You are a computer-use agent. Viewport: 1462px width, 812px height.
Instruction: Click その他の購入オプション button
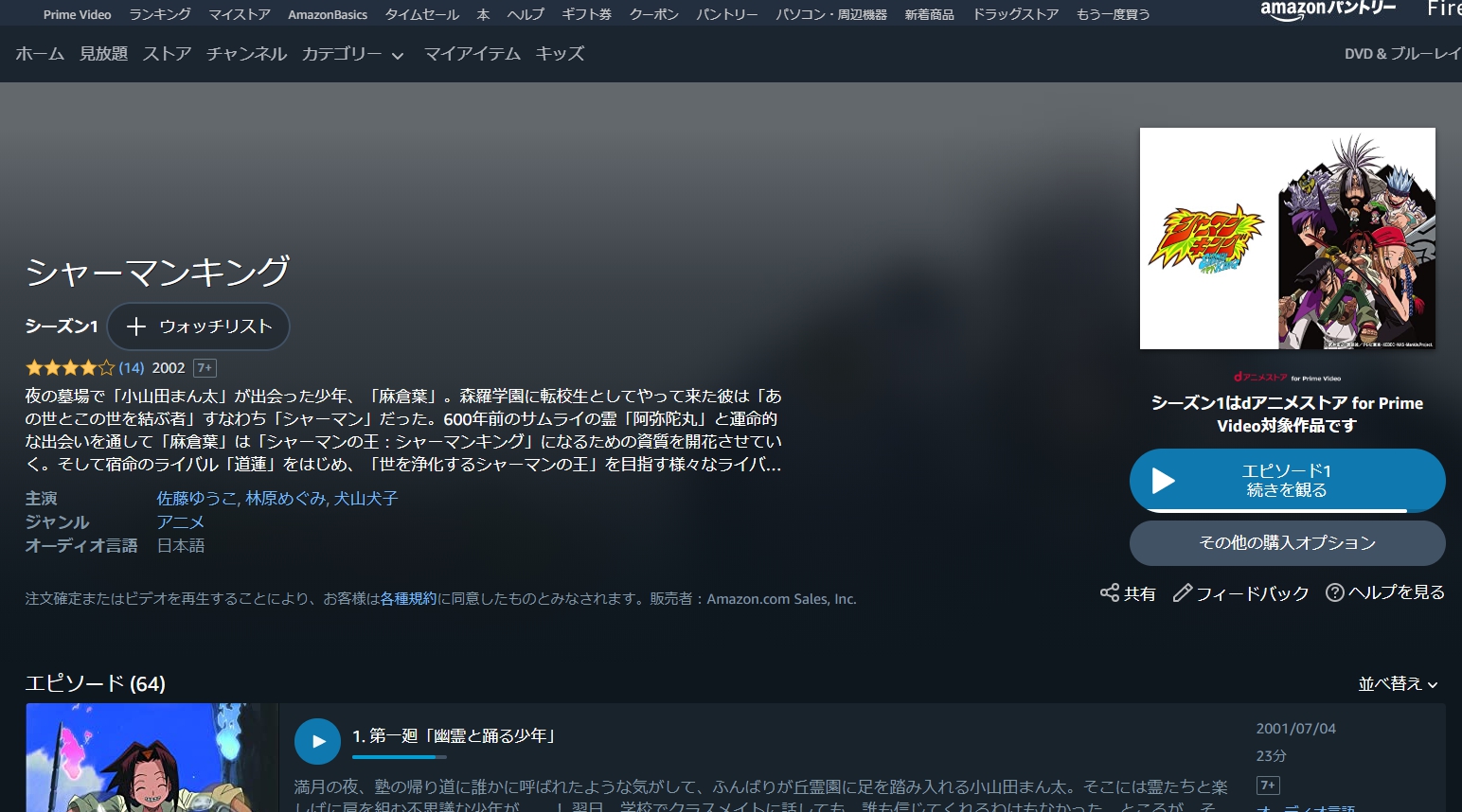[x=1287, y=543]
